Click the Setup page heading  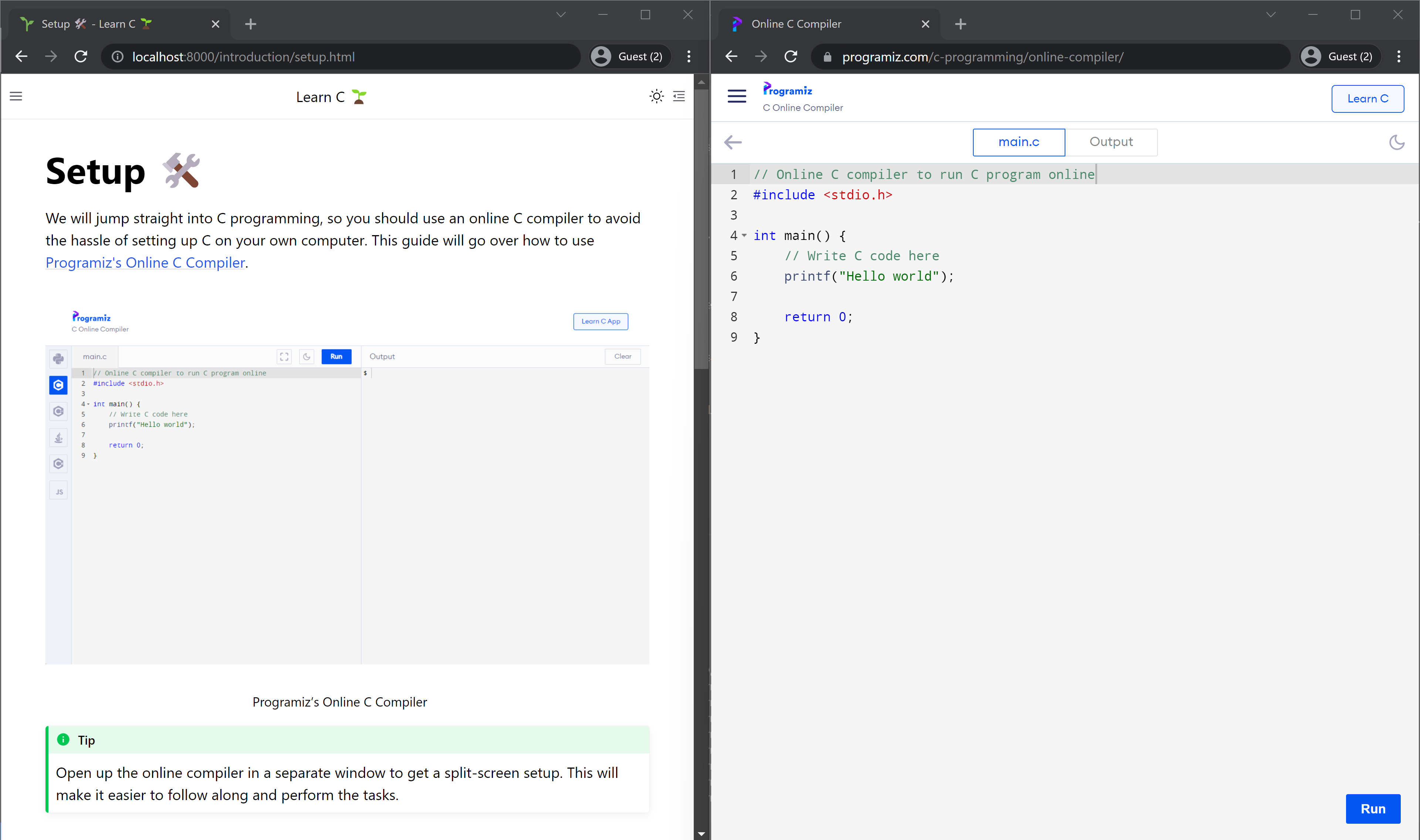123,171
